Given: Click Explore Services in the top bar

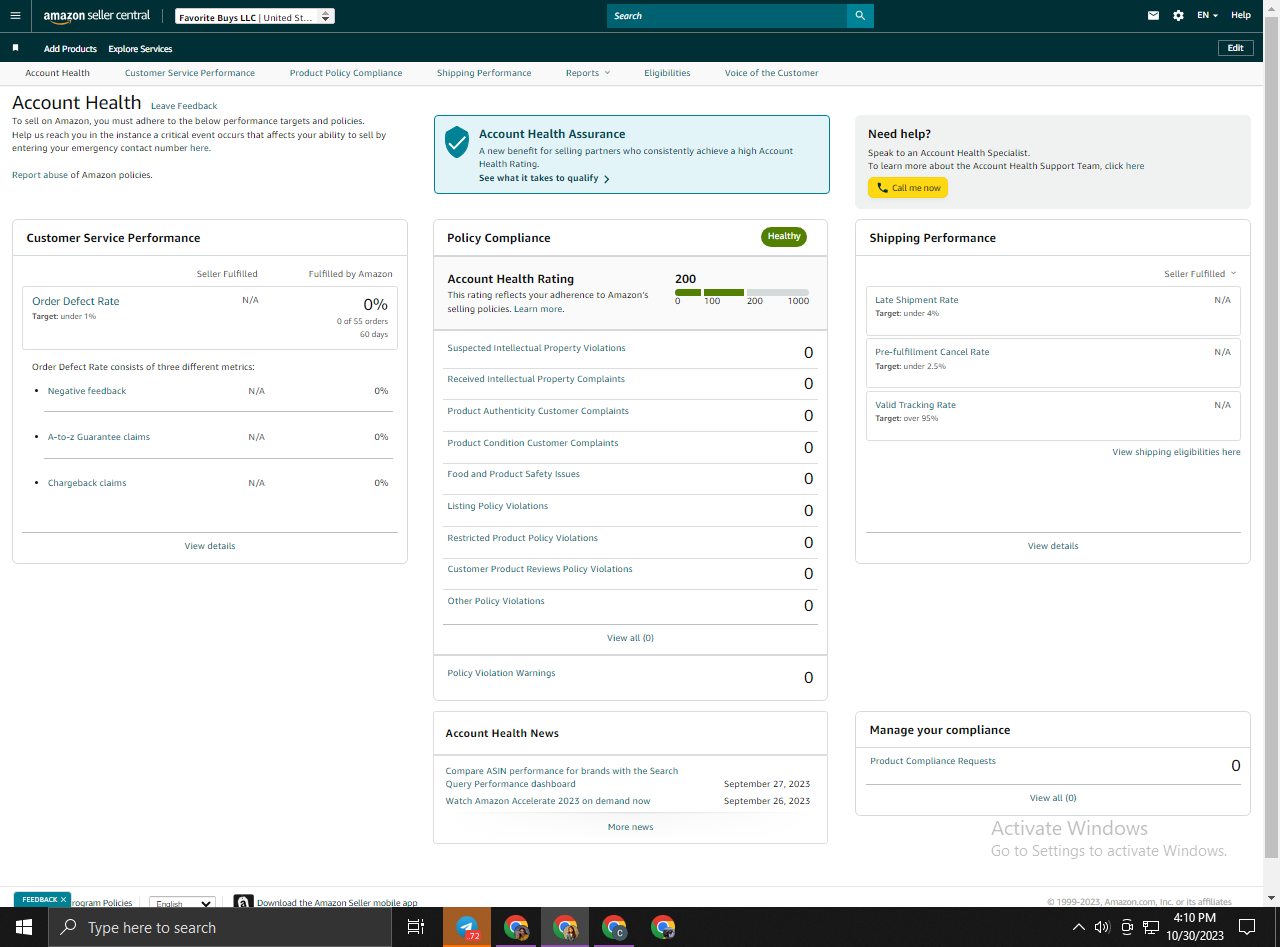Looking at the screenshot, I should [x=140, y=49].
